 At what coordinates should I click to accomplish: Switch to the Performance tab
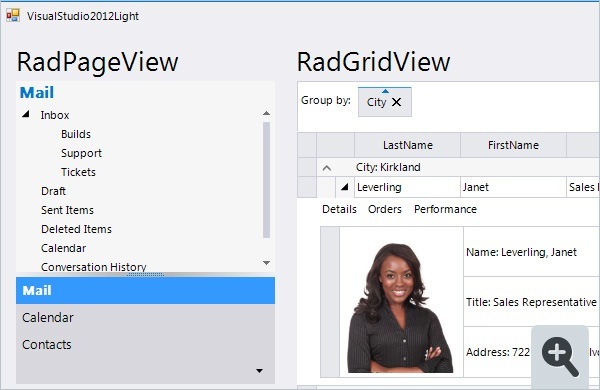coord(445,209)
